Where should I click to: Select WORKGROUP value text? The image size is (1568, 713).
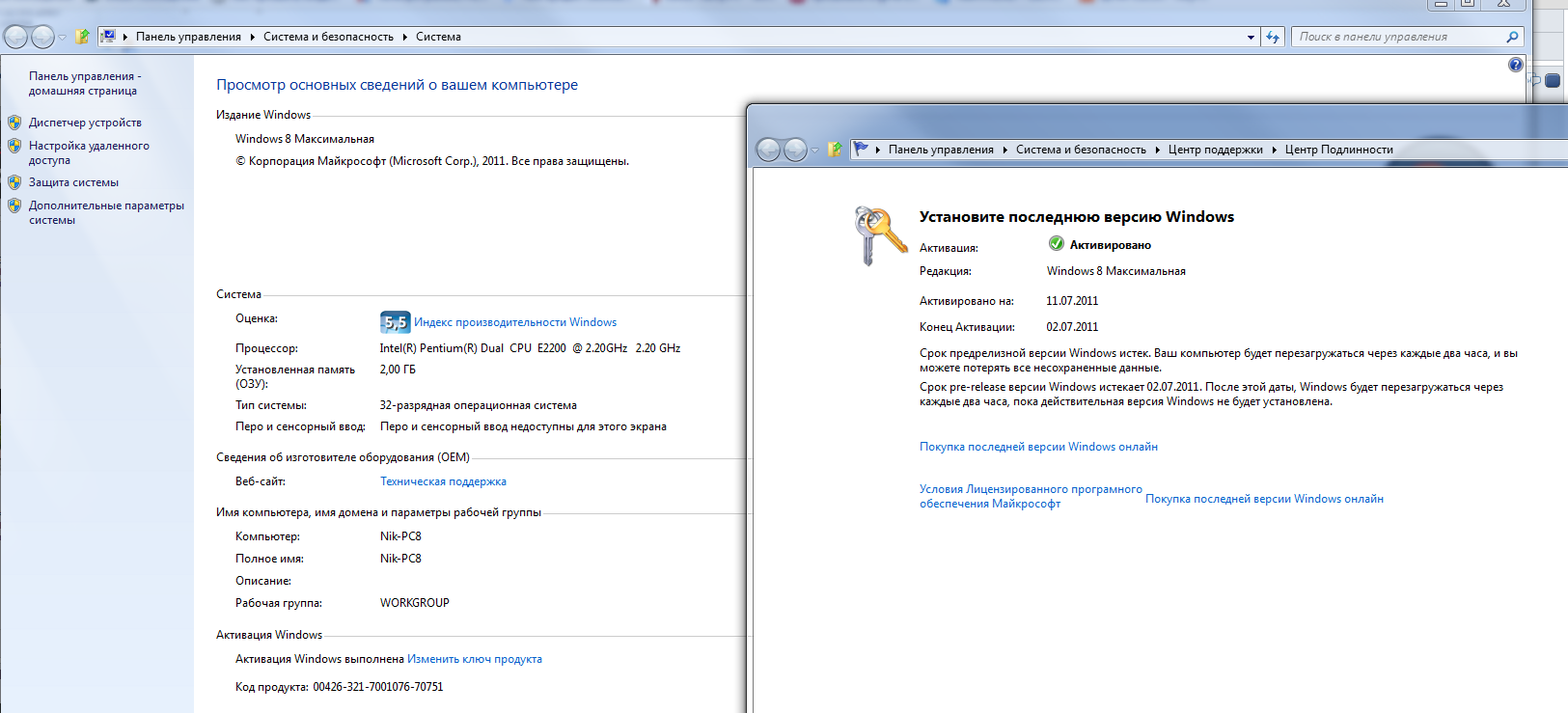[415, 603]
